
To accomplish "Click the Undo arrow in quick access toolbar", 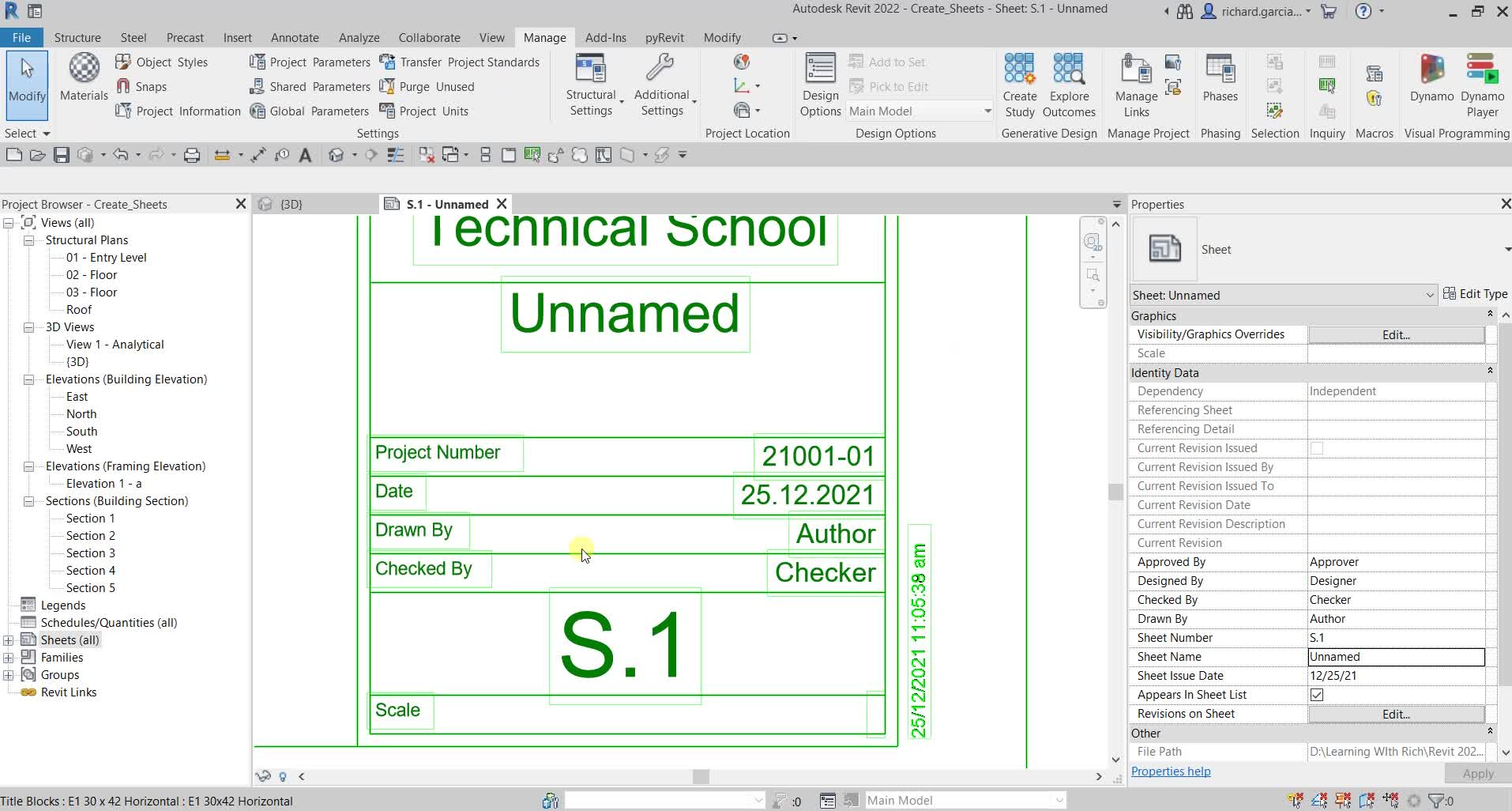I will coord(120,155).
